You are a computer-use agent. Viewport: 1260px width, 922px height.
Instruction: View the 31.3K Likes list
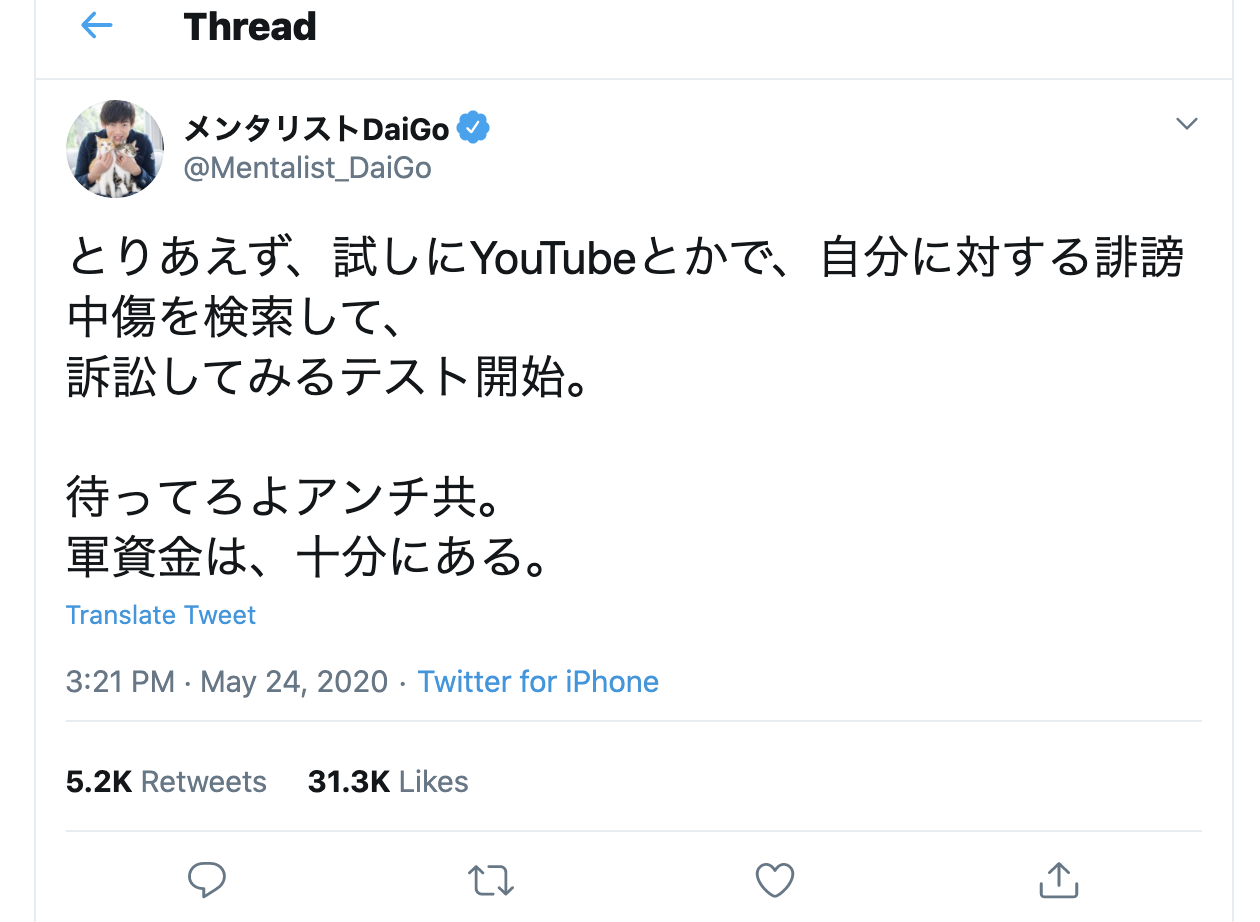tap(388, 781)
